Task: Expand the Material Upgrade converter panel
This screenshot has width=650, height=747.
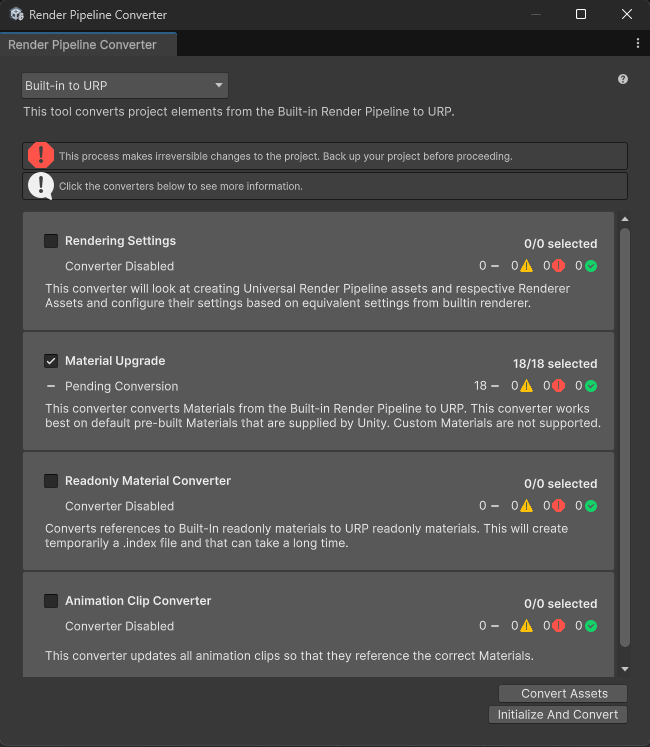Action: 318,391
